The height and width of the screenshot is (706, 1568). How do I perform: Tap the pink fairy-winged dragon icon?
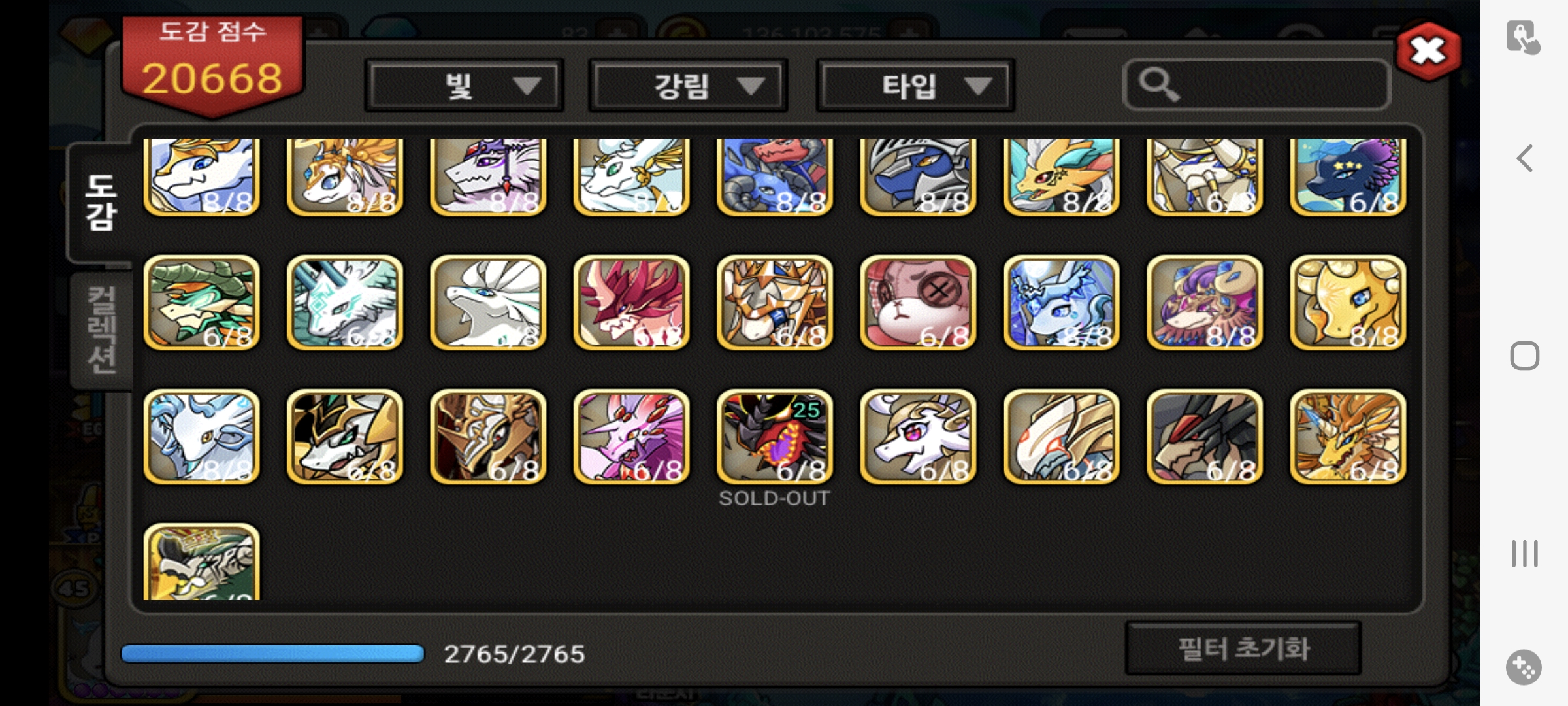click(631, 437)
